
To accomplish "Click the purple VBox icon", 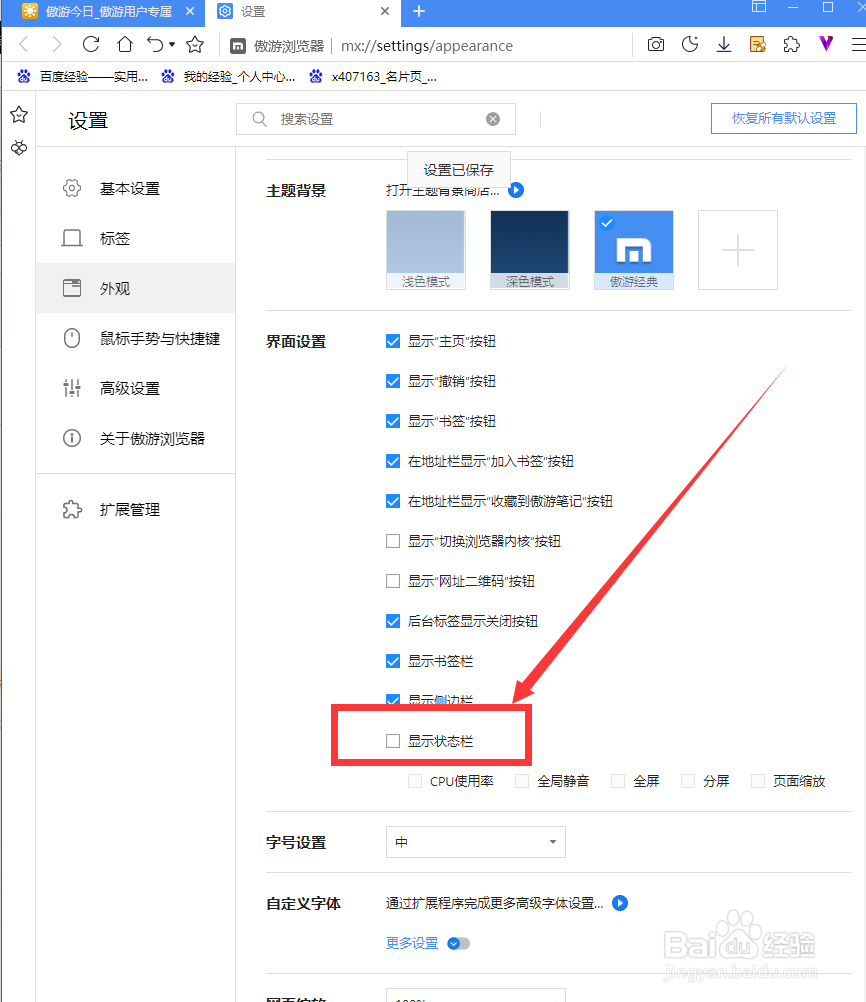I will (x=825, y=44).
